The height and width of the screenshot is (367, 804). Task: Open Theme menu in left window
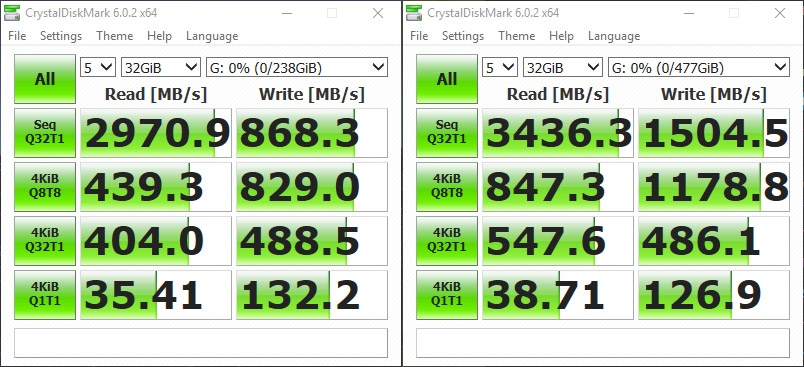114,36
